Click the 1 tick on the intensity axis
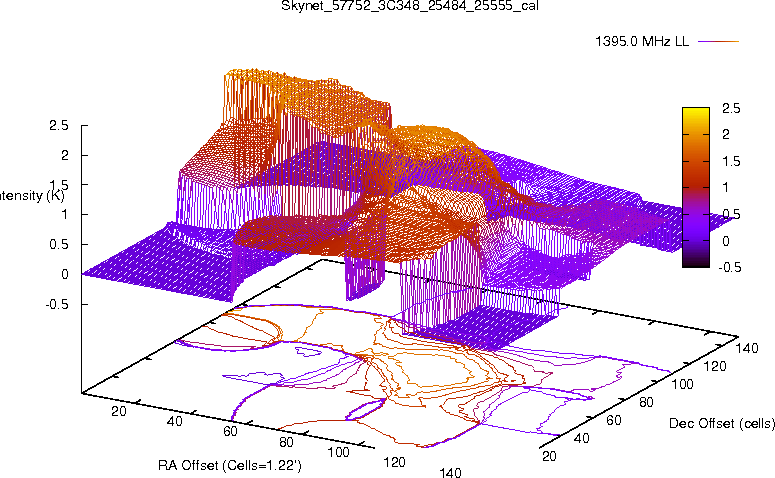The image size is (775, 478). tap(65, 215)
